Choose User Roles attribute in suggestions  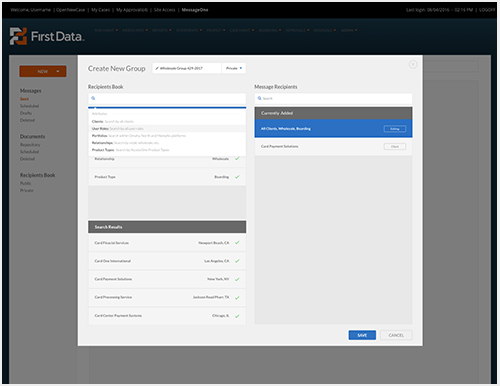pos(167,129)
